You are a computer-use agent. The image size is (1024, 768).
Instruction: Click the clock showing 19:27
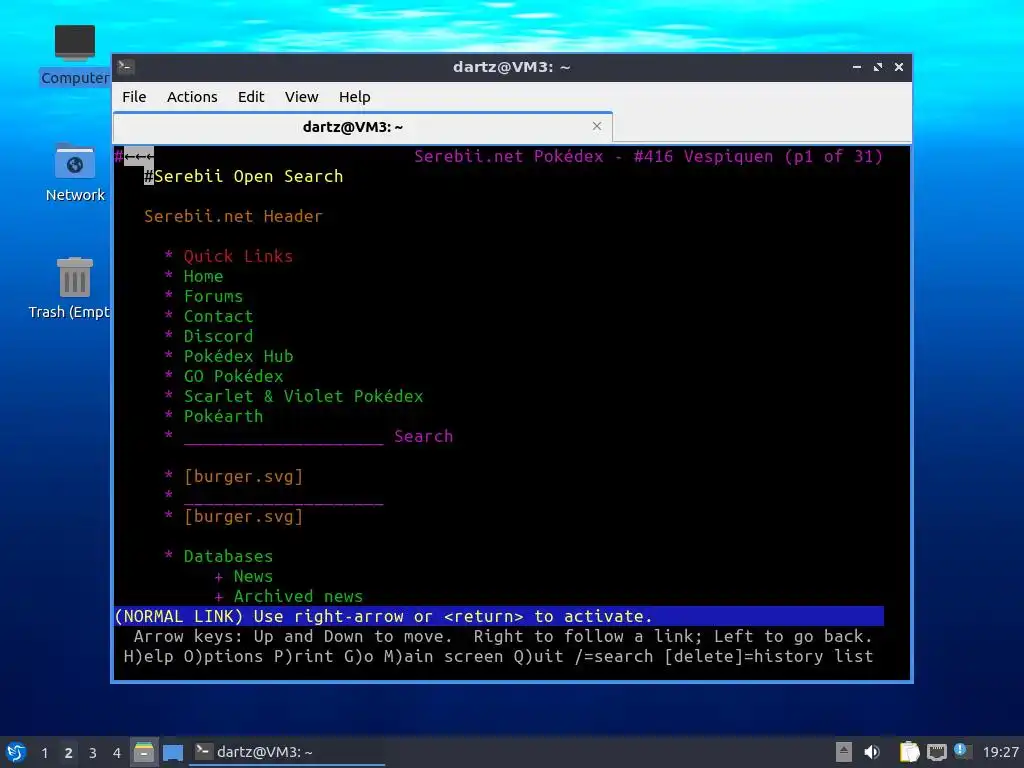[x=1000, y=752]
